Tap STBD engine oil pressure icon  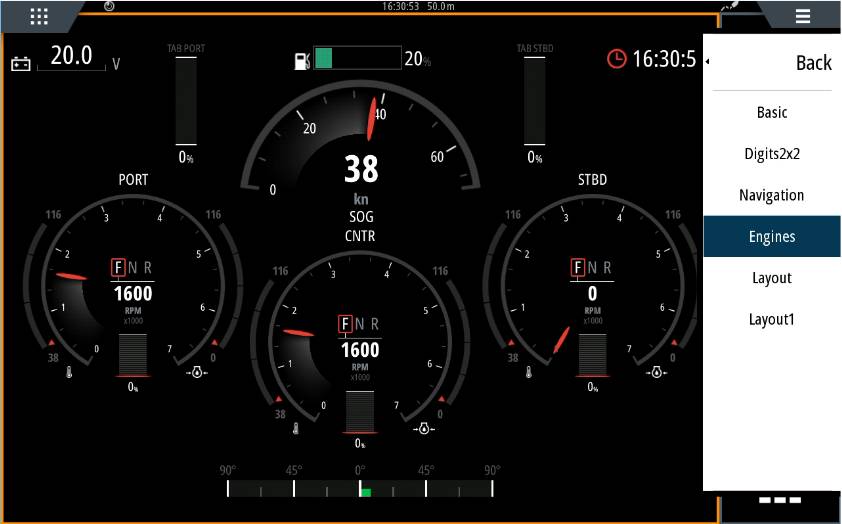[x=657, y=372]
